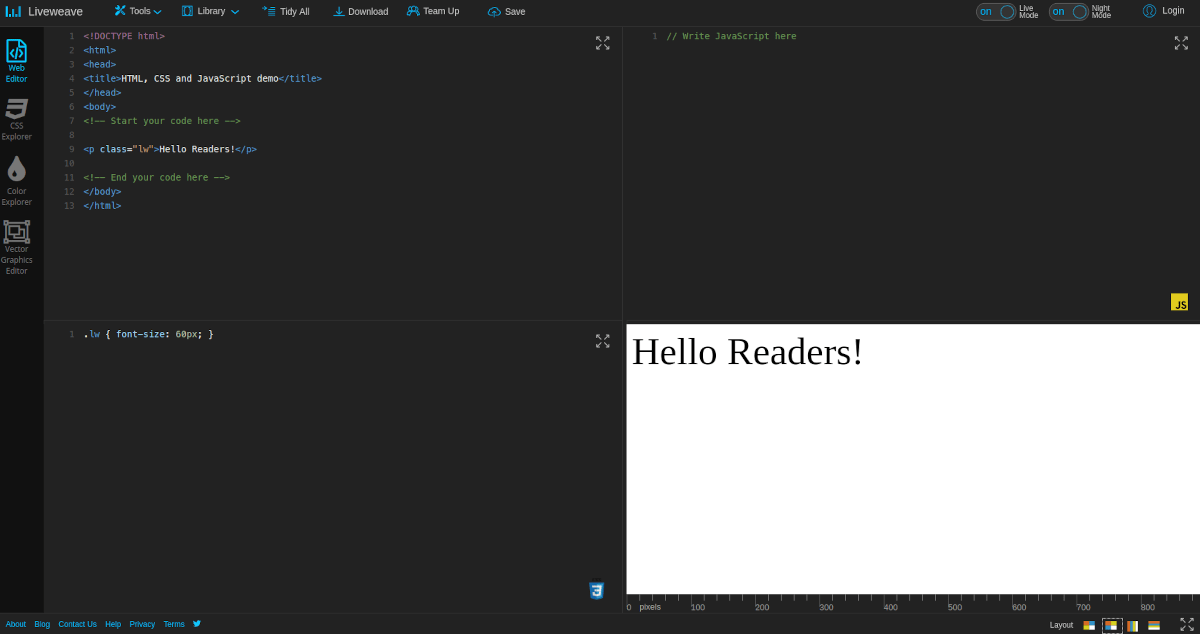Viewport: 1200px width, 634px height.
Task: Open the Twitter bird link
Action: tap(197, 623)
